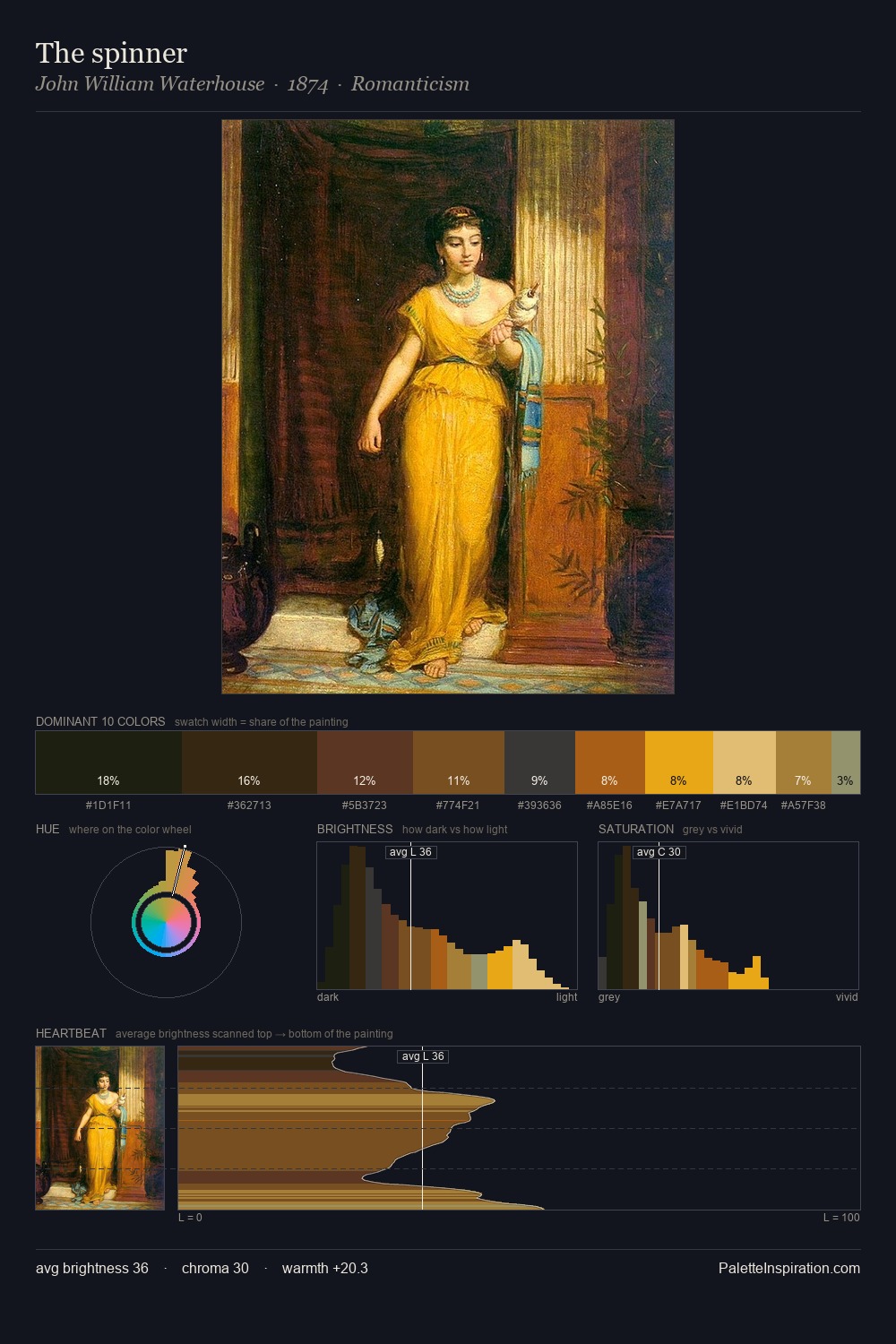Click the "avg L 36" label in the Heartbeat chart

423,1056
